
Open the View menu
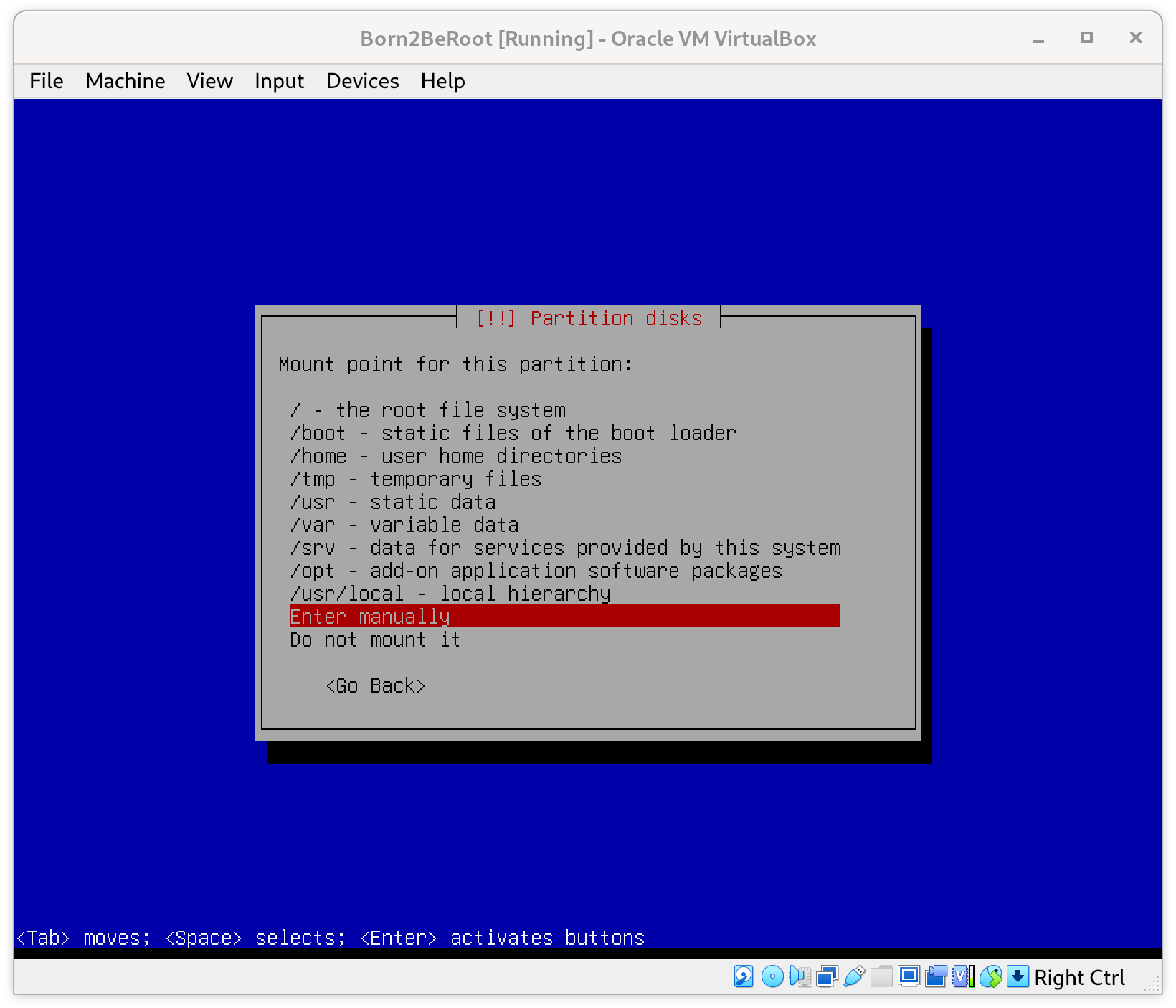click(209, 81)
